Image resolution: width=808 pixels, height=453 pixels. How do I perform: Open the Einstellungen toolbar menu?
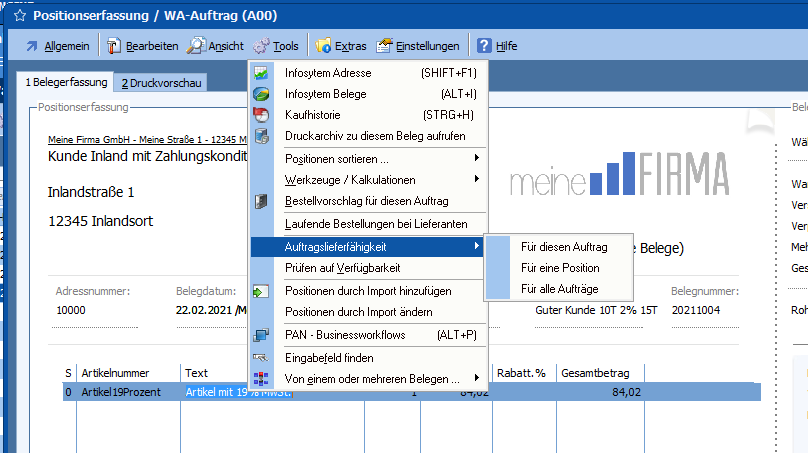[418, 46]
